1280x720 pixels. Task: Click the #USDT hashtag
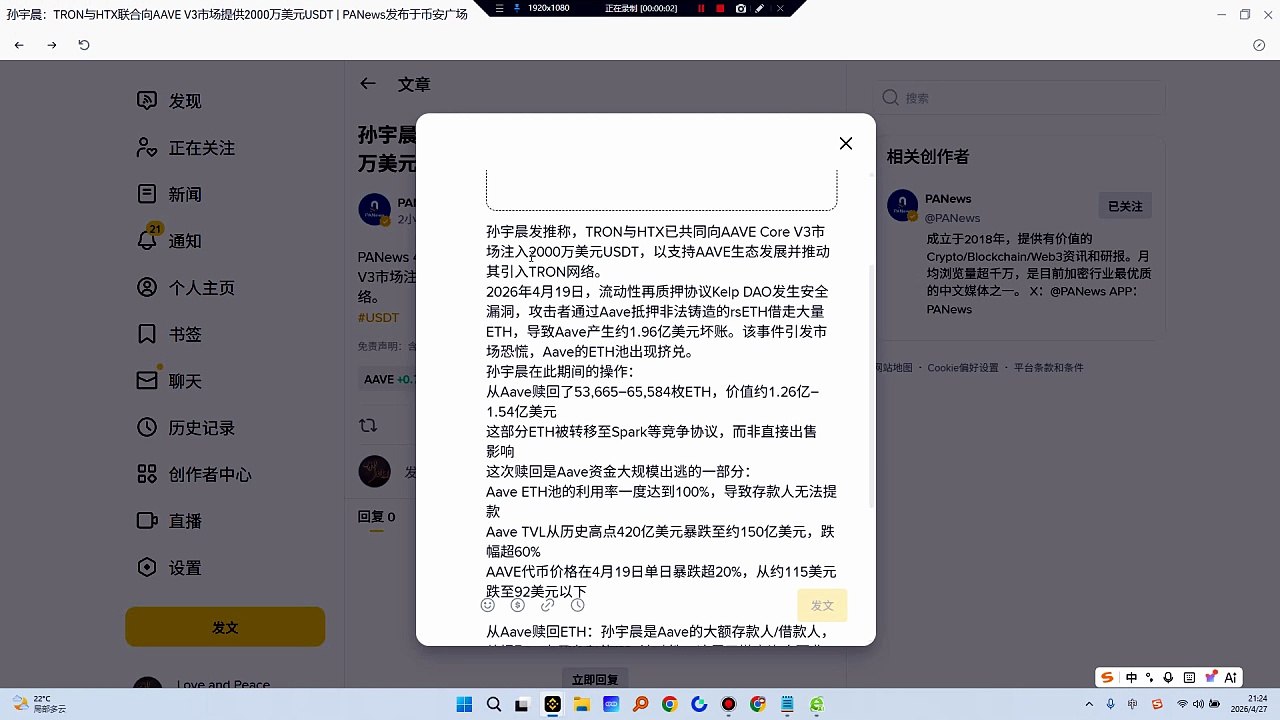point(378,318)
